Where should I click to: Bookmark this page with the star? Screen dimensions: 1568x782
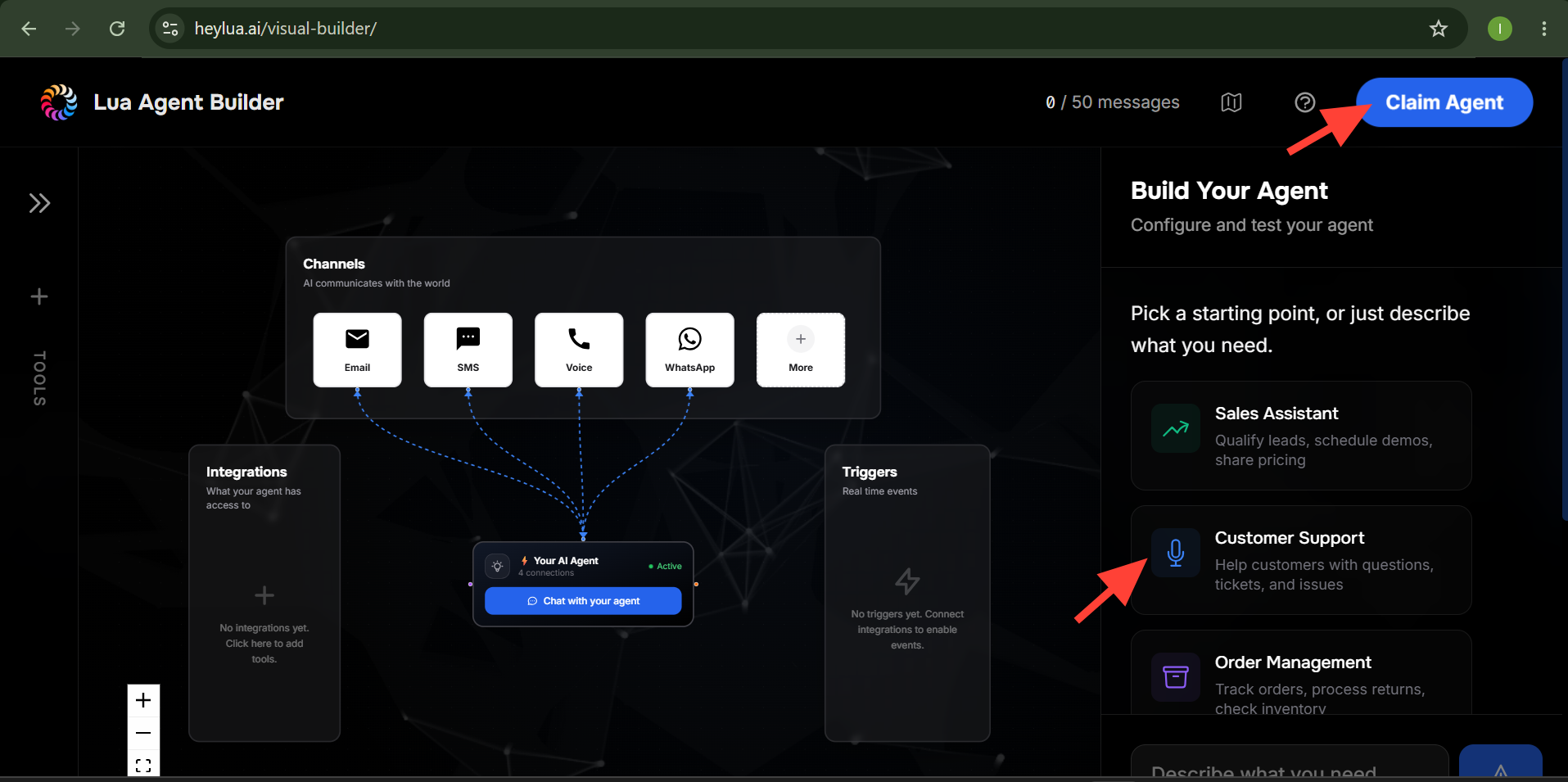coord(1438,29)
